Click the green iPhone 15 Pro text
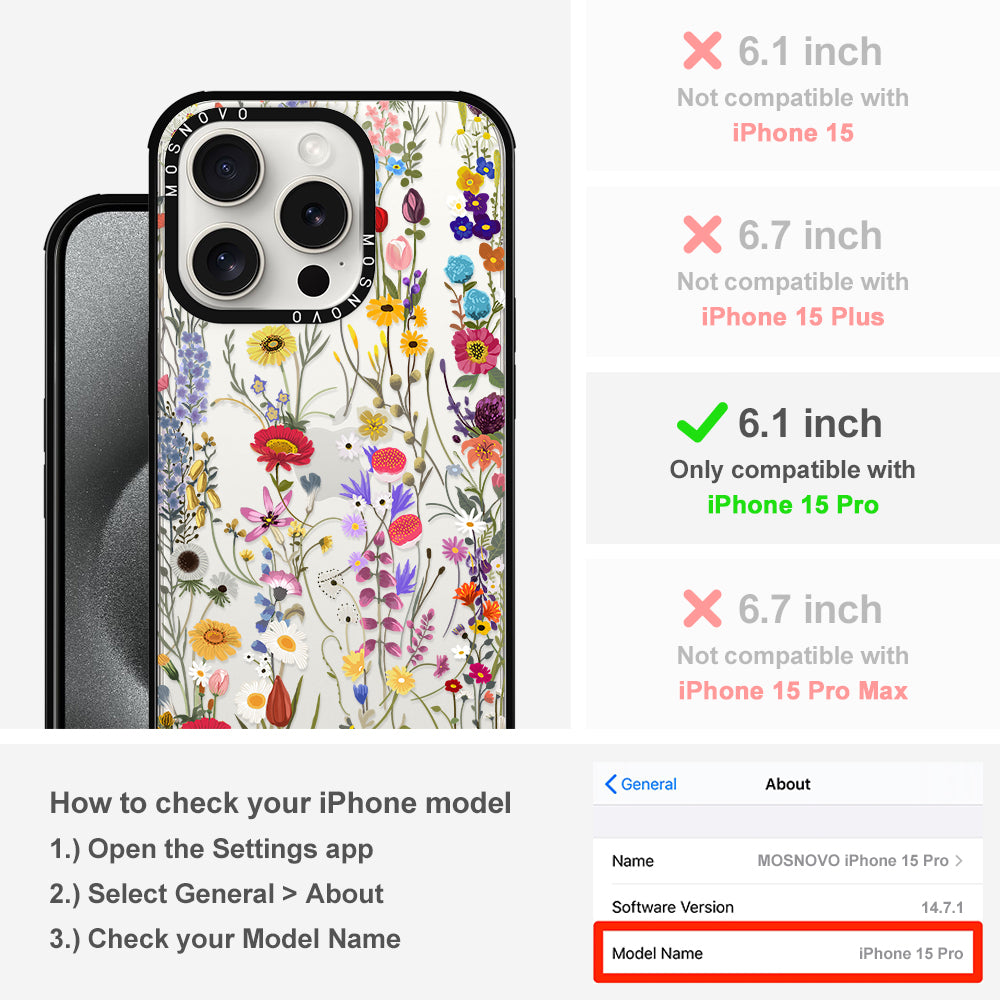Screen dimensions: 1000x1000 pyautogui.click(x=793, y=504)
